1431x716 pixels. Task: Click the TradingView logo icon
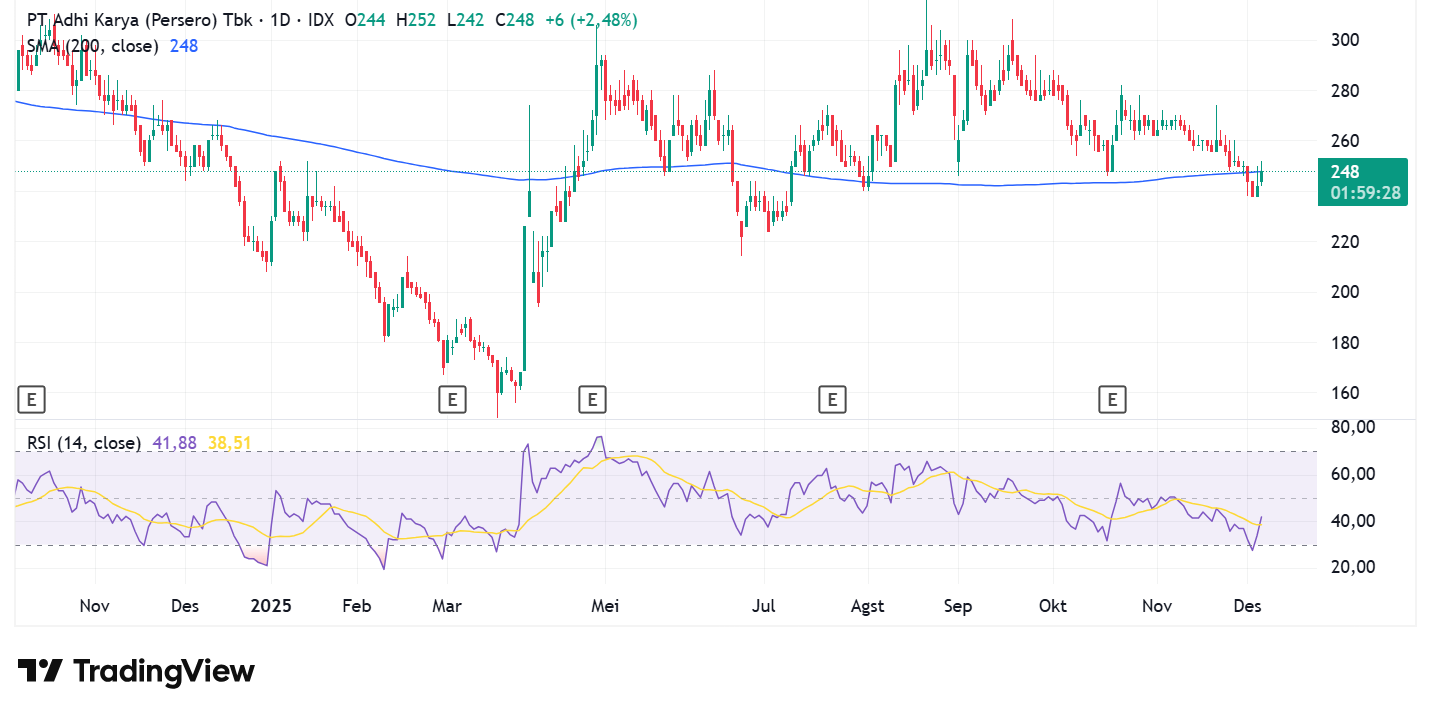point(41,671)
